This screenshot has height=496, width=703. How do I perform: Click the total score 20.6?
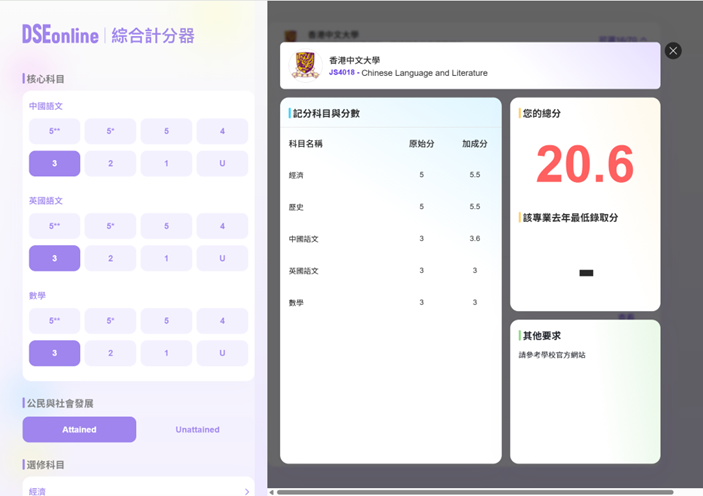(585, 165)
